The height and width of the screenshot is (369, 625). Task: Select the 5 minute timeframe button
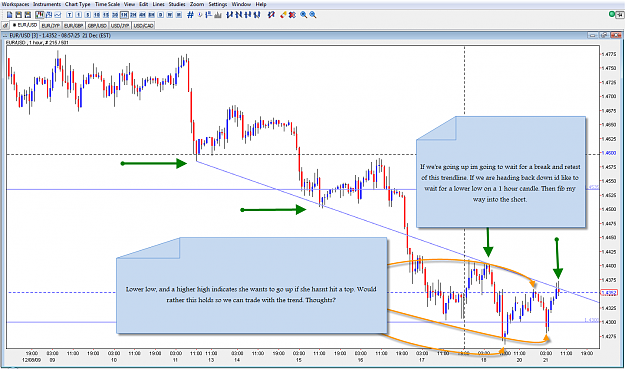coord(88,15)
